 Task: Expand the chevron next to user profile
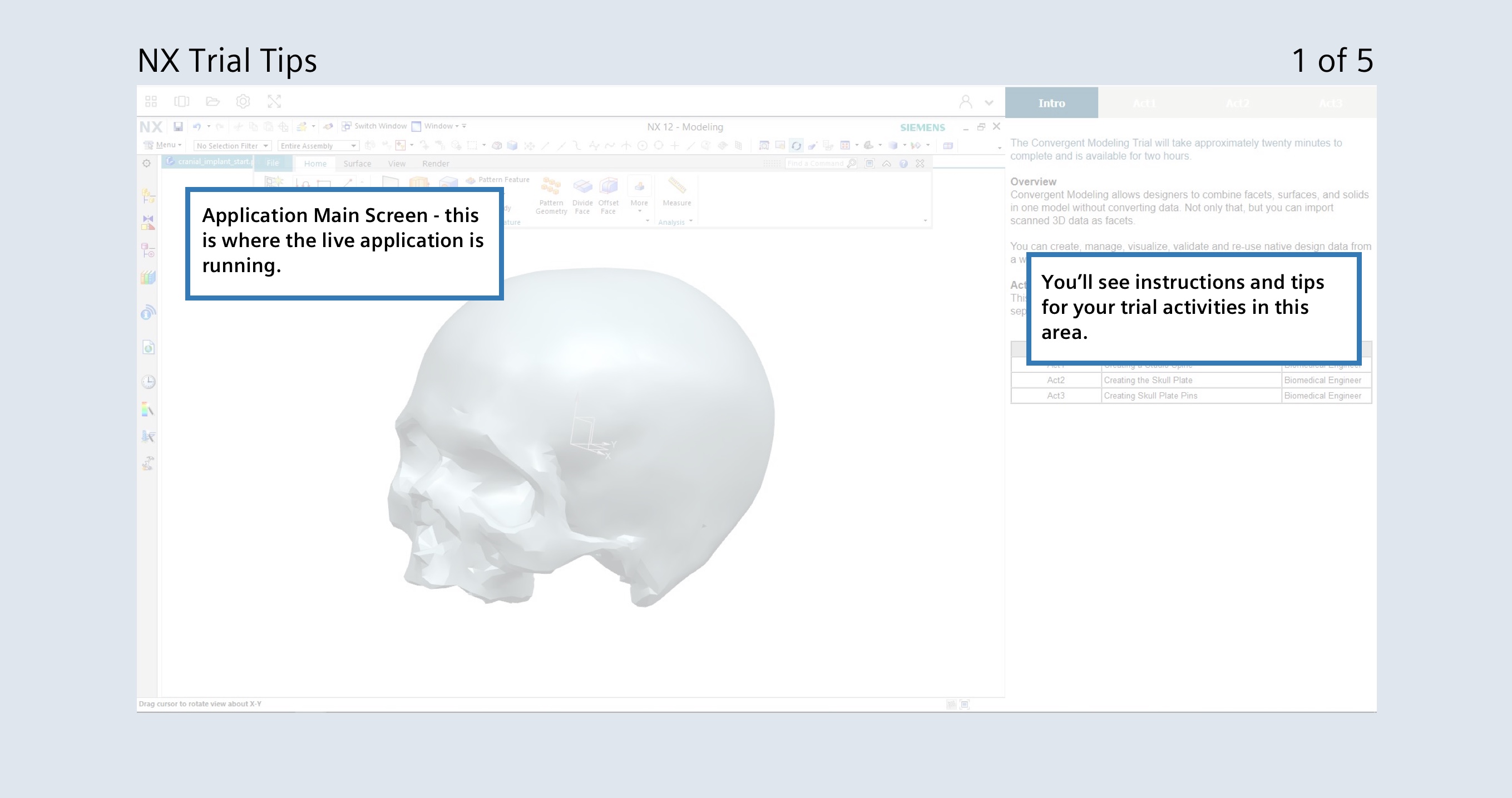(x=989, y=103)
